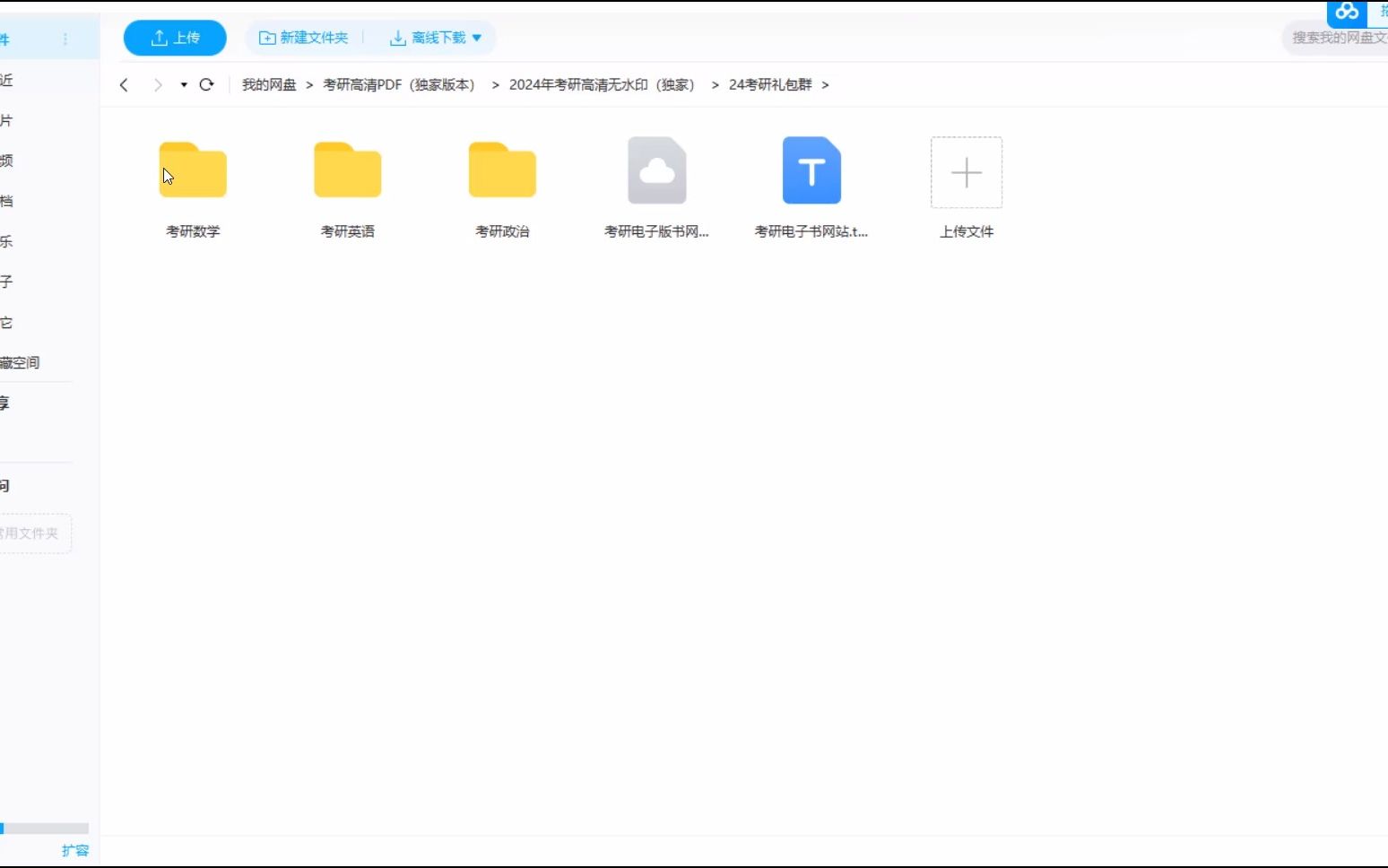Navigate to 2024年考研高清无水印 breadcrumb
This screenshot has width=1388, height=868.
click(602, 84)
